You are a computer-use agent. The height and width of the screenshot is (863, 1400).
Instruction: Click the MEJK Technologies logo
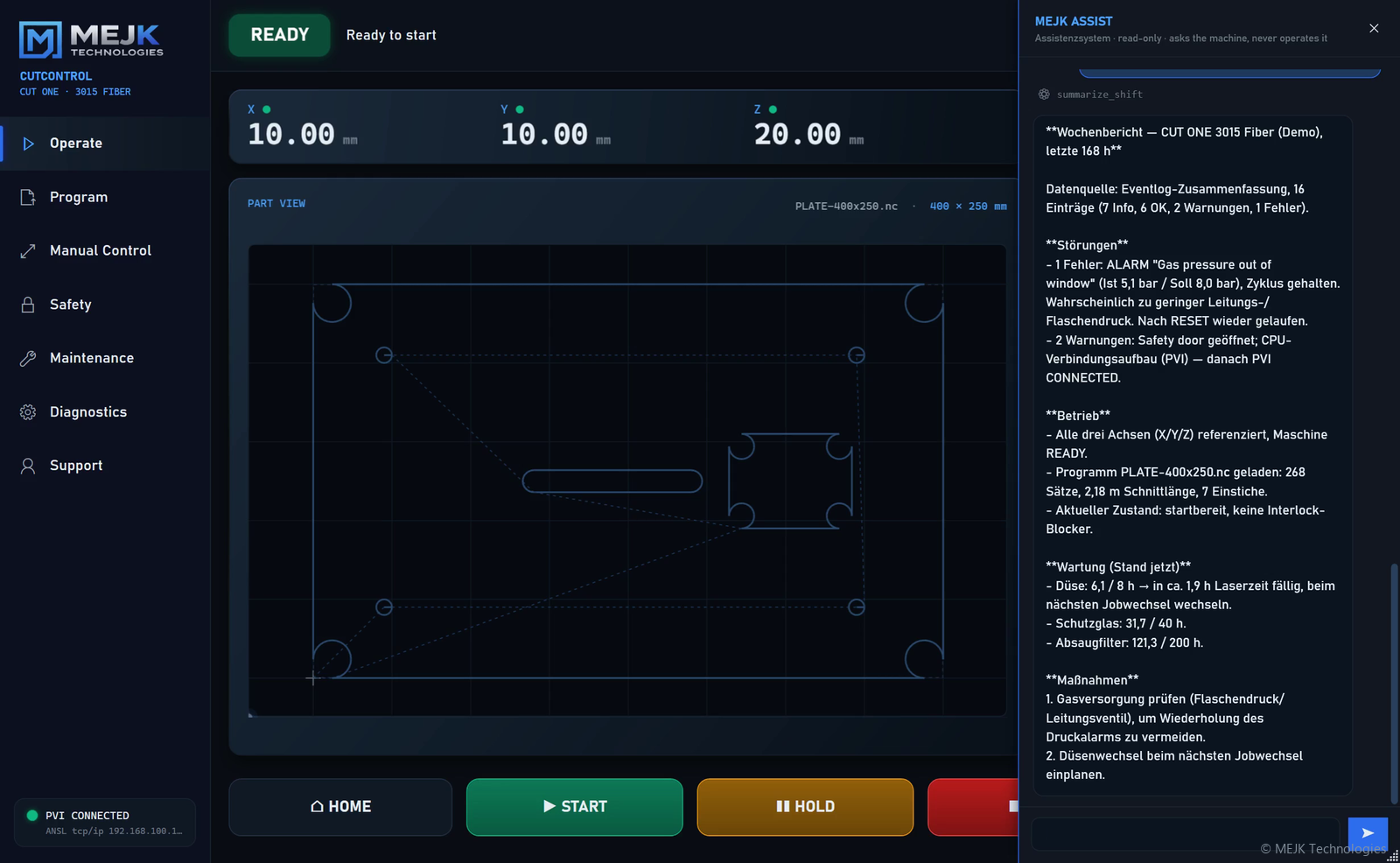point(92,40)
